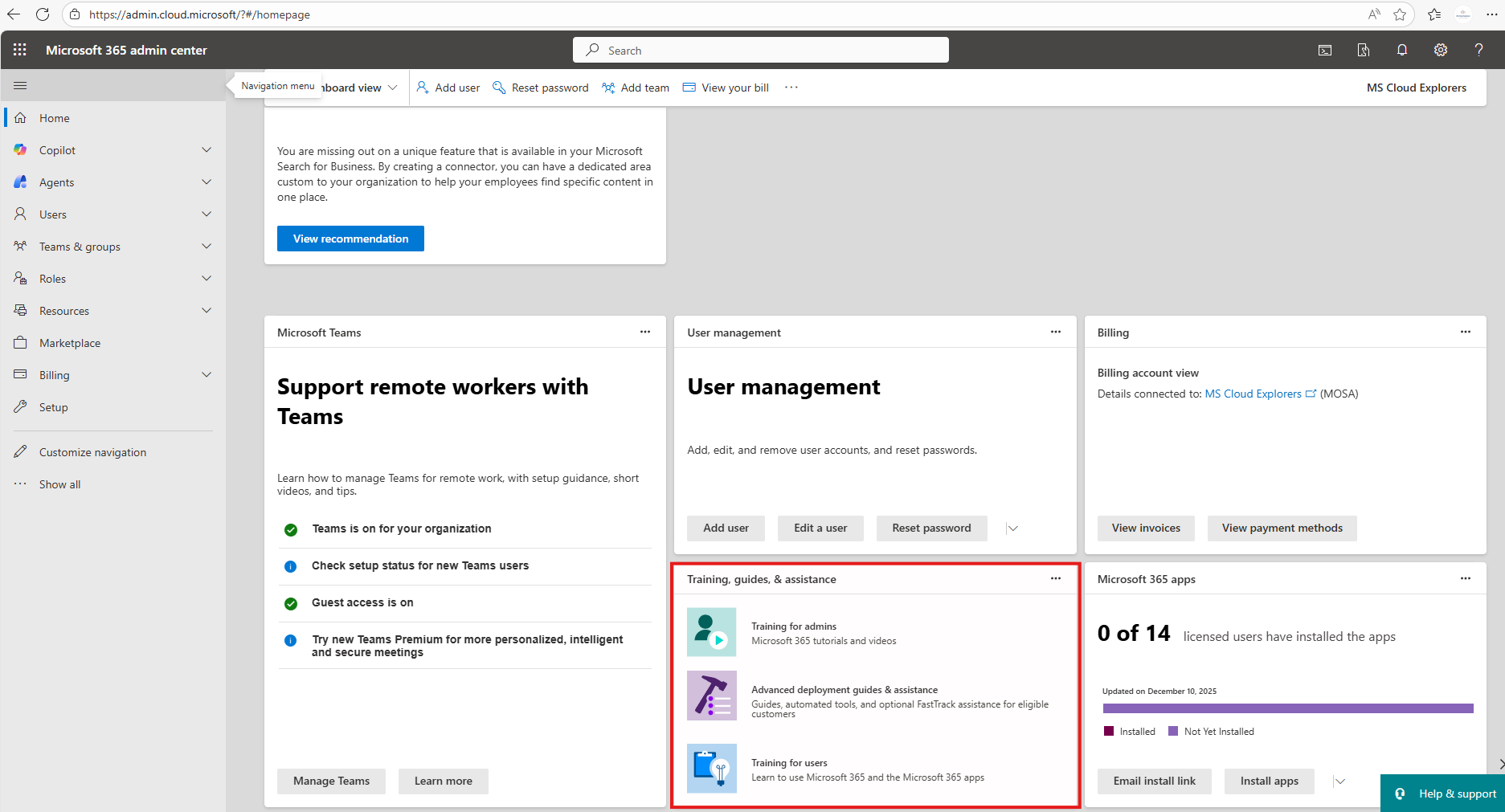This screenshot has width=1505, height=812.
Task: Open Training, guides & assistance card options
Action: (x=1055, y=578)
